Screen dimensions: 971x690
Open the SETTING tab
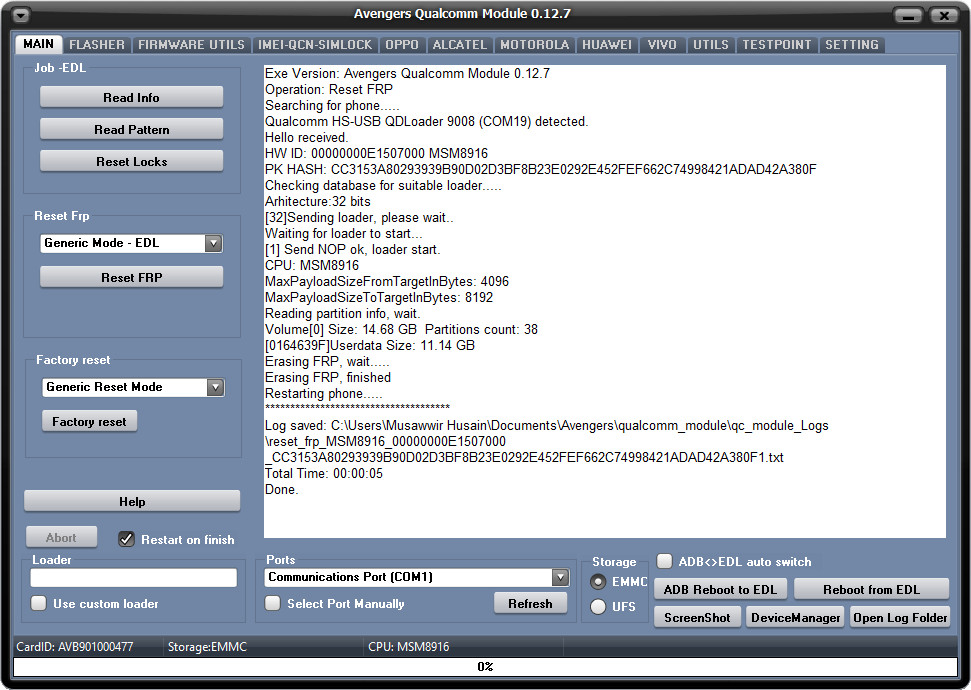coord(851,45)
